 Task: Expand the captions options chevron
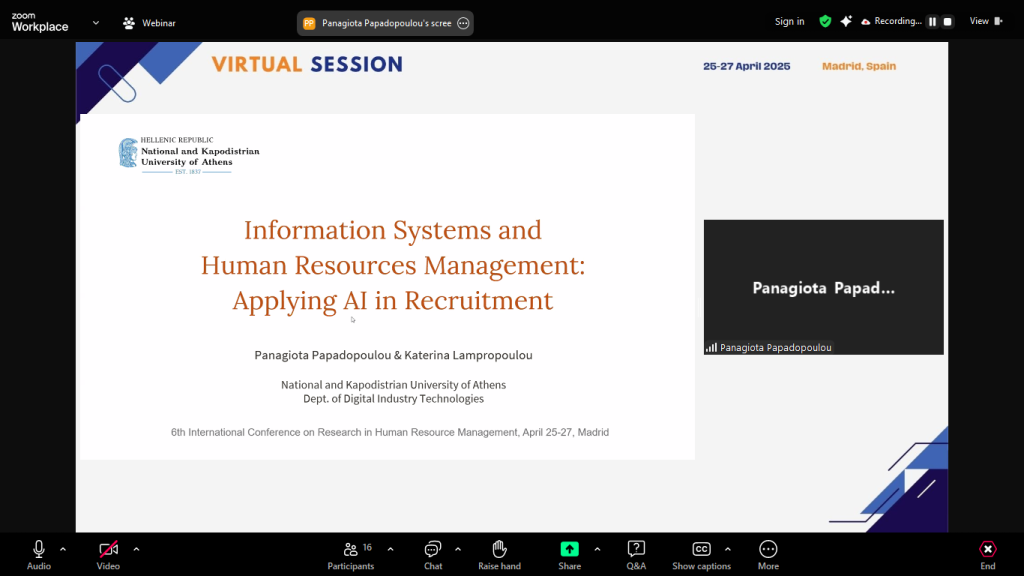[727, 549]
